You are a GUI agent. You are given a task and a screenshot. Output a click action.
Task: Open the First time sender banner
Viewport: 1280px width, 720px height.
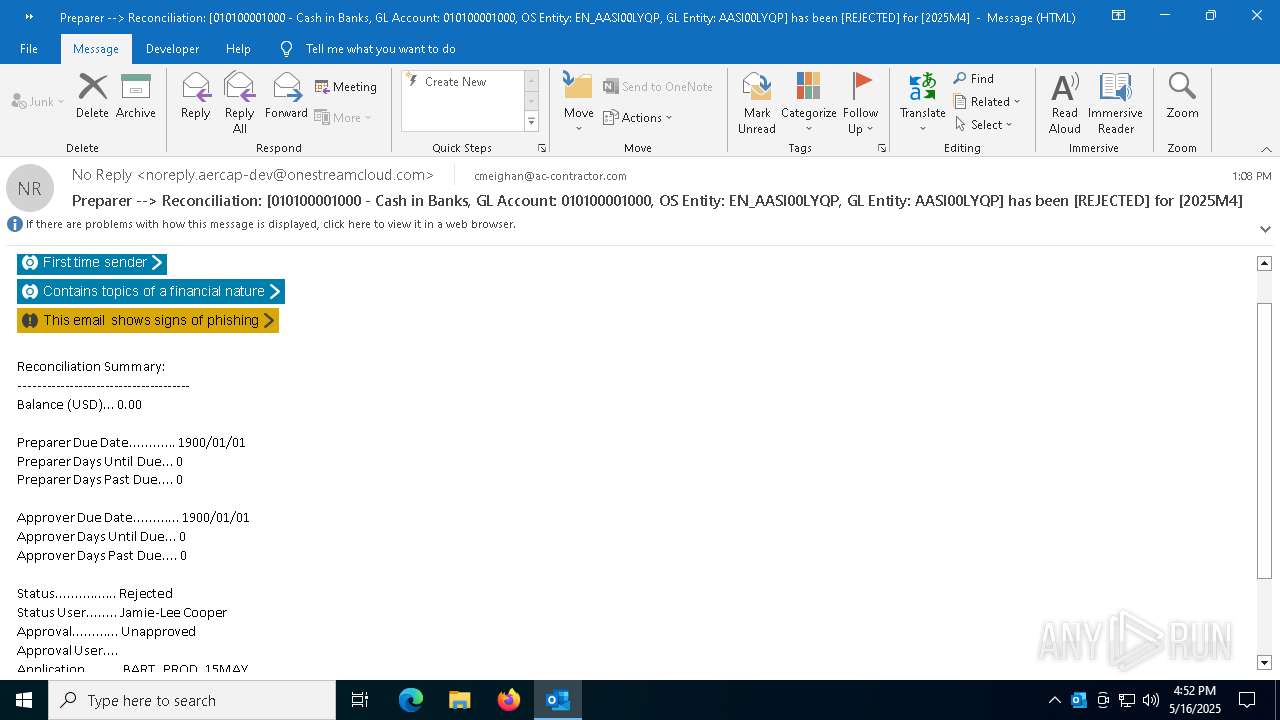(x=92, y=263)
